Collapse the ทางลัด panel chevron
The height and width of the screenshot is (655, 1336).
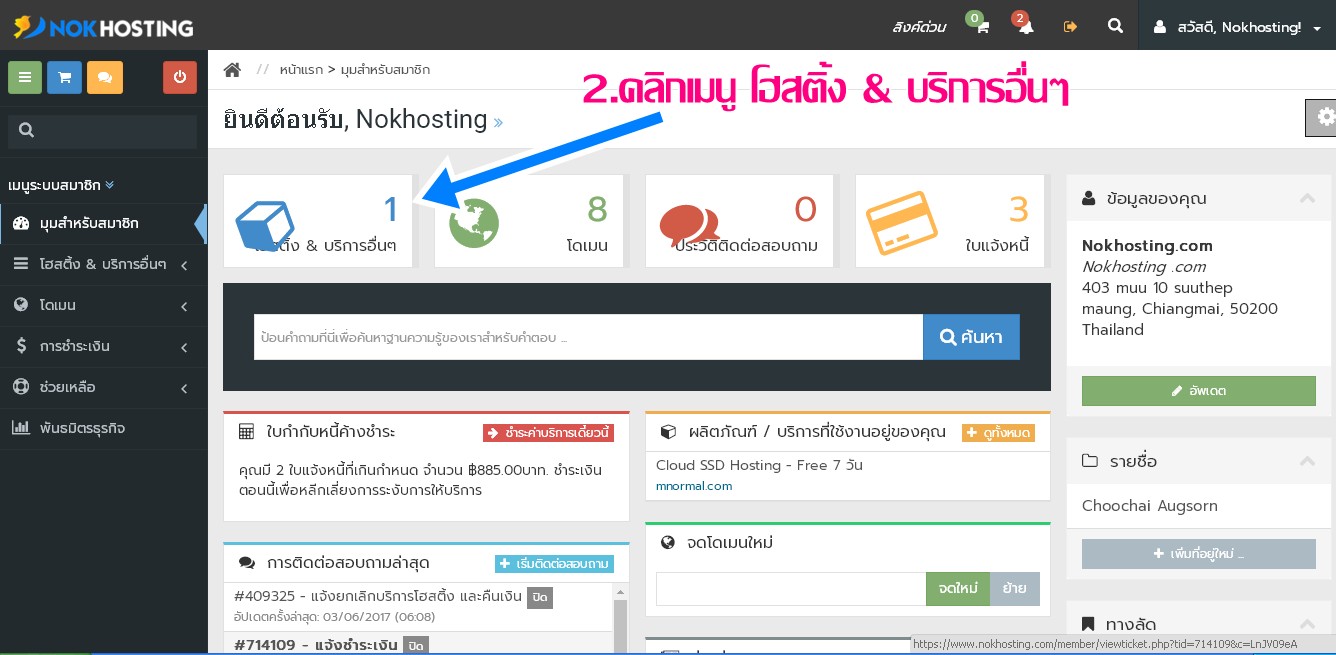click(1307, 624)
